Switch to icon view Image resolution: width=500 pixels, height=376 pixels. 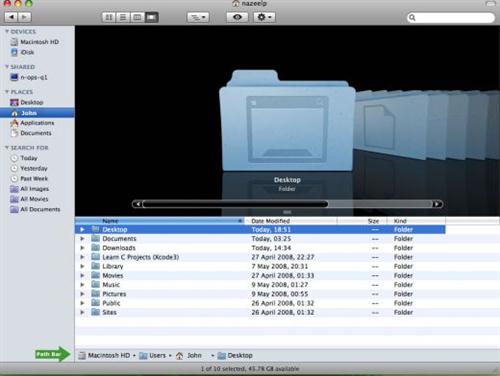[x=109, y=17]
